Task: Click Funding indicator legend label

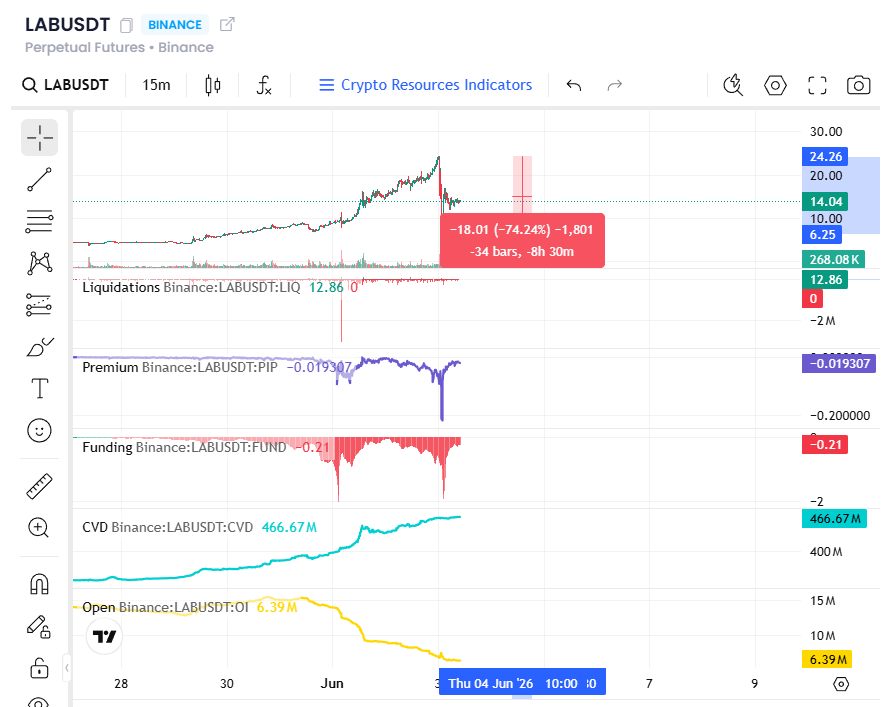Action: [184, 447]
